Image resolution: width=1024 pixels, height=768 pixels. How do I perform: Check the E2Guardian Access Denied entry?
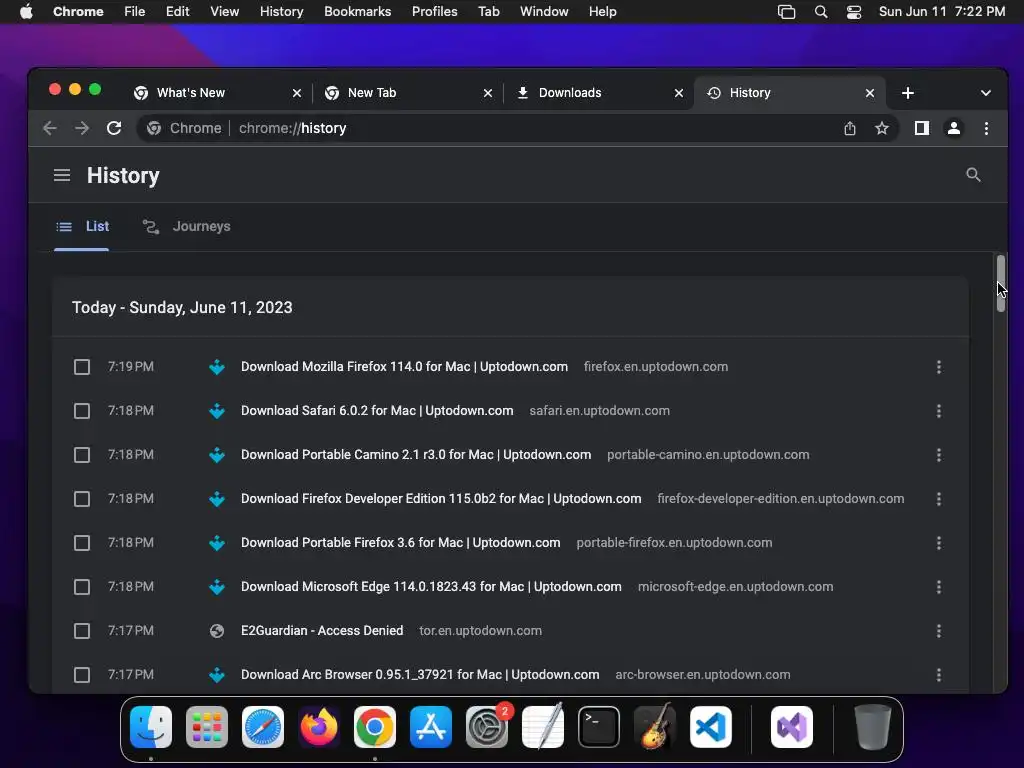[82, 631]
